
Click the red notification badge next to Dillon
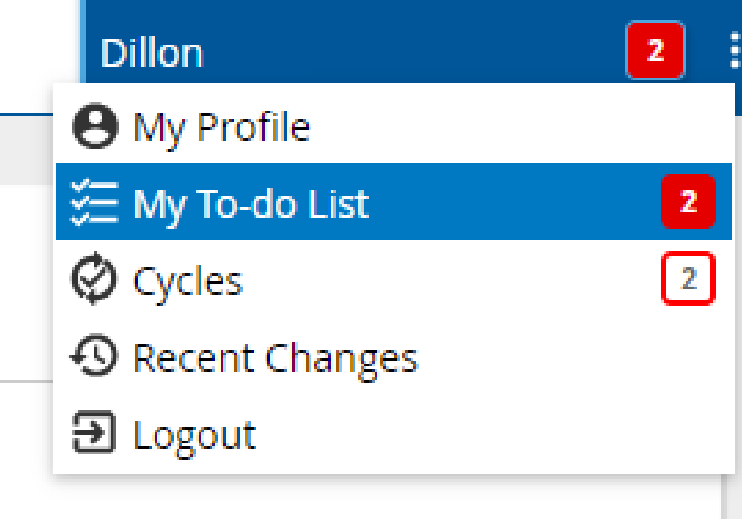tap(655, 51)
